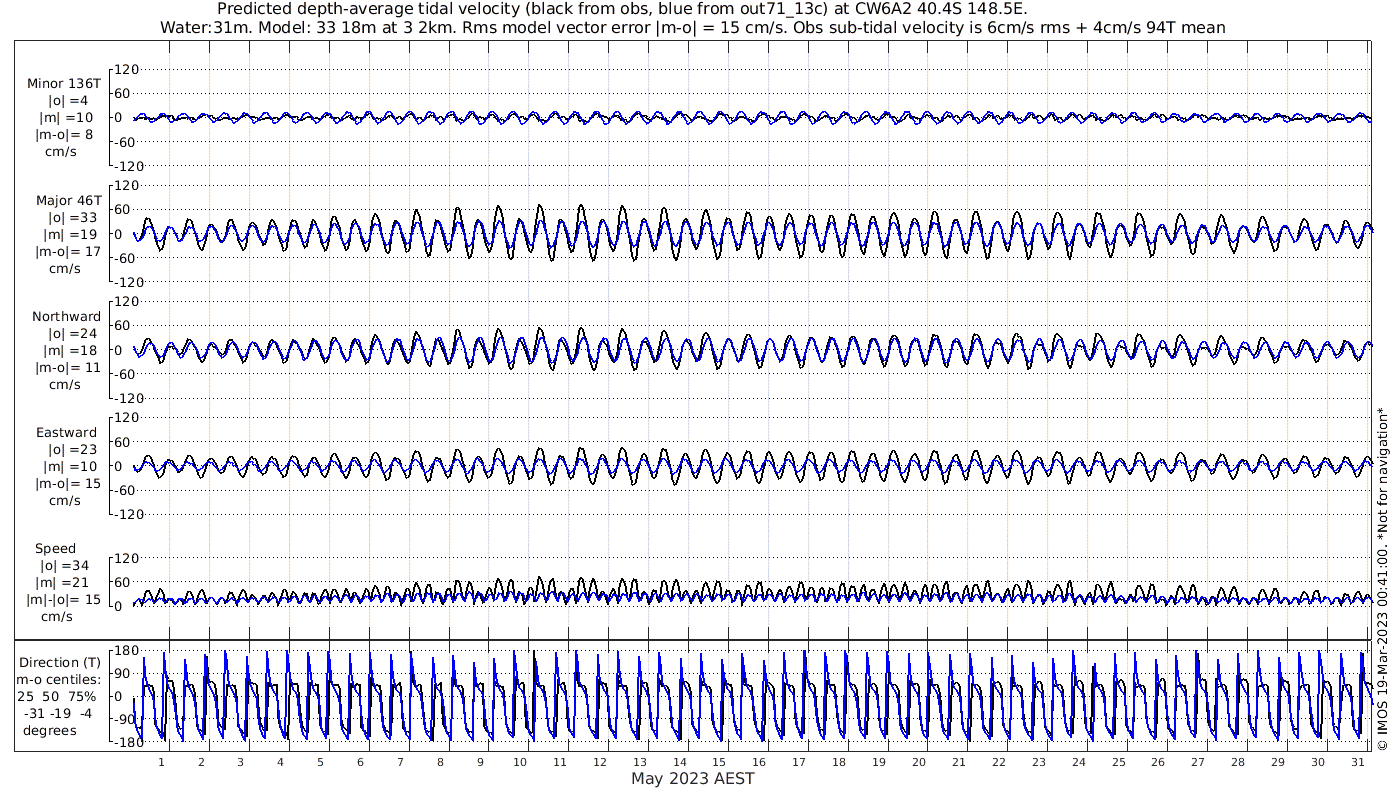
Task: Click the '|m-o|= 17' value under Major 46T
Action: [68, 251]
